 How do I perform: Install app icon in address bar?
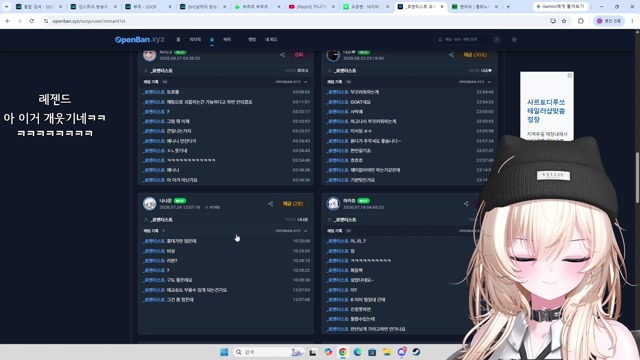(x=553, y=21)
